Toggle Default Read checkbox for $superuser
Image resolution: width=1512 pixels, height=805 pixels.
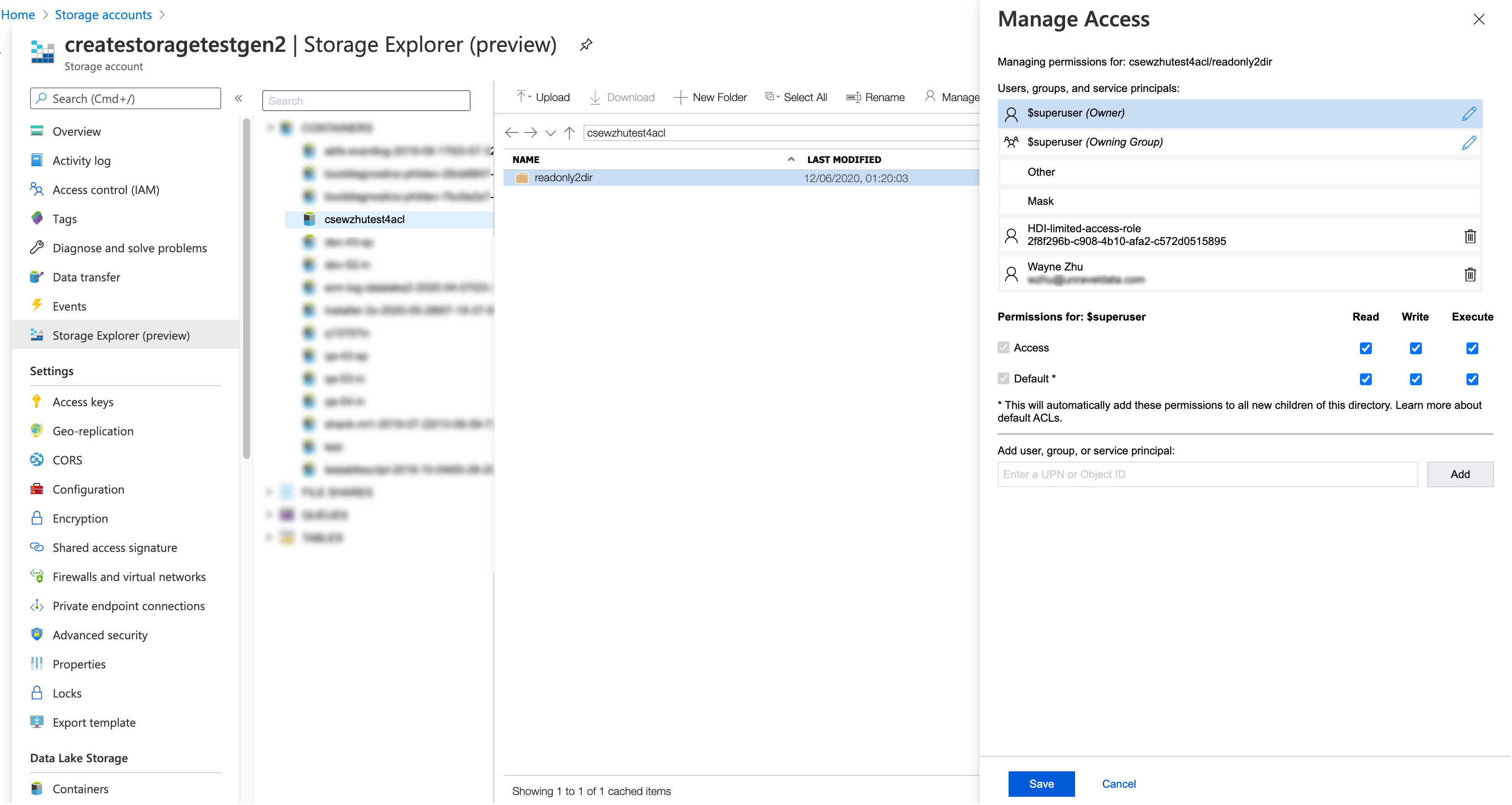(x=1365, y=379)
